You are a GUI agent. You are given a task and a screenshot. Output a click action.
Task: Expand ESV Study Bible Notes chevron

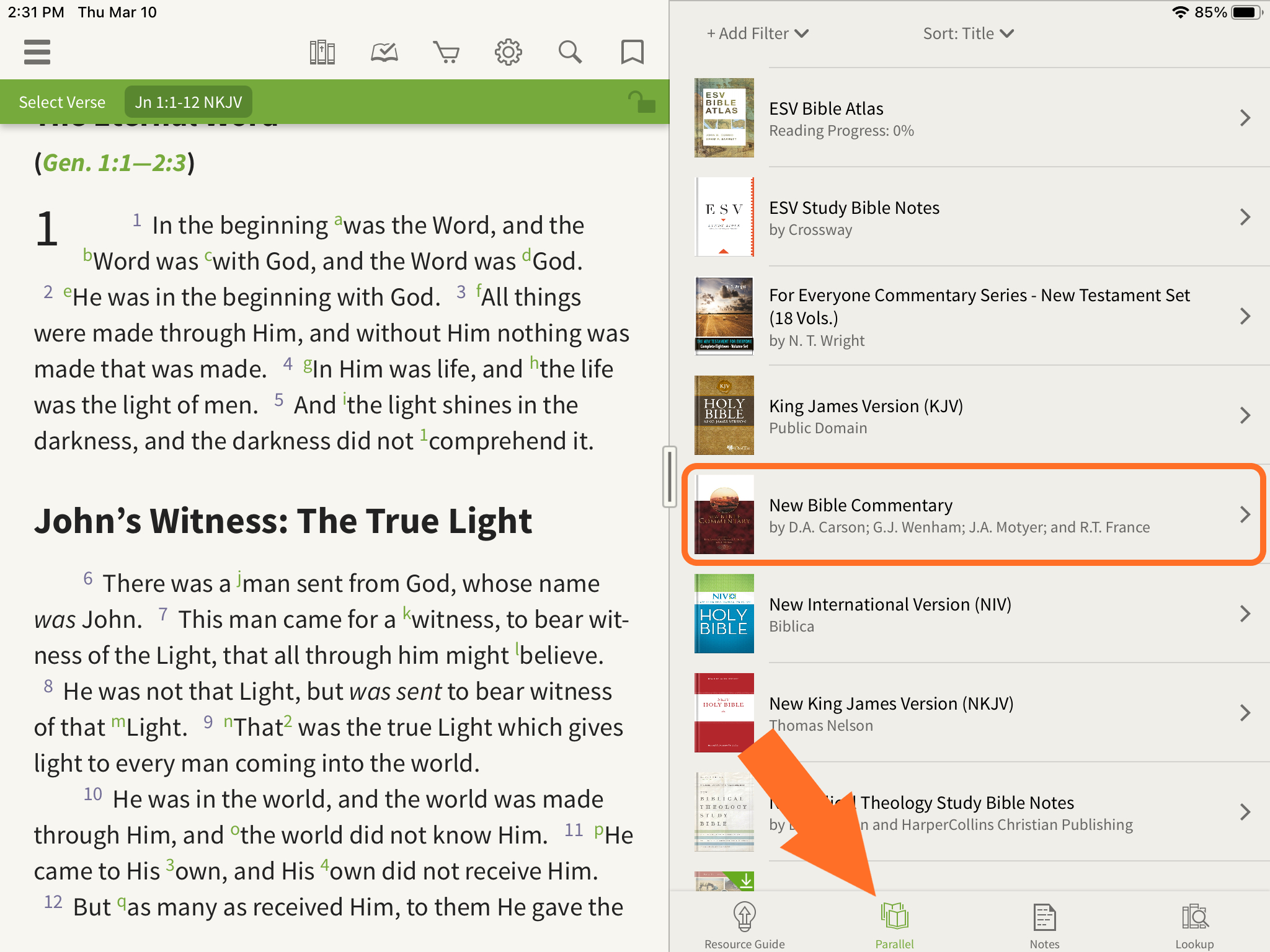(1245, 217)
